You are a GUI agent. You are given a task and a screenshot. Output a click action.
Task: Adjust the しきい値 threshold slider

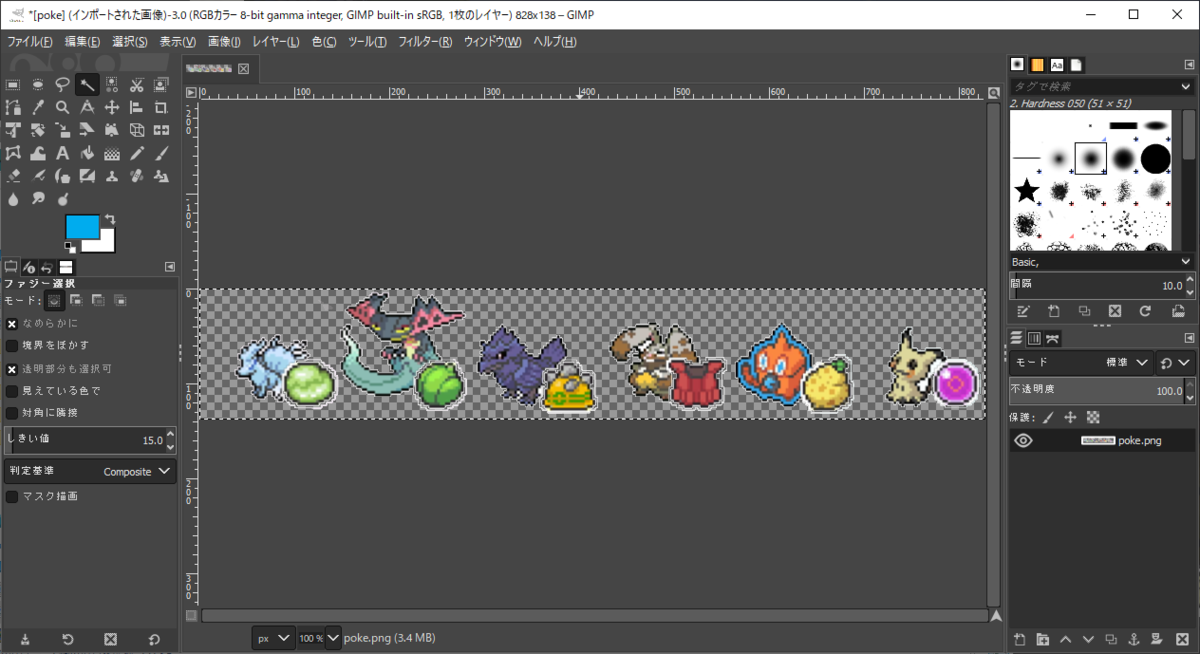click(90, 440)
